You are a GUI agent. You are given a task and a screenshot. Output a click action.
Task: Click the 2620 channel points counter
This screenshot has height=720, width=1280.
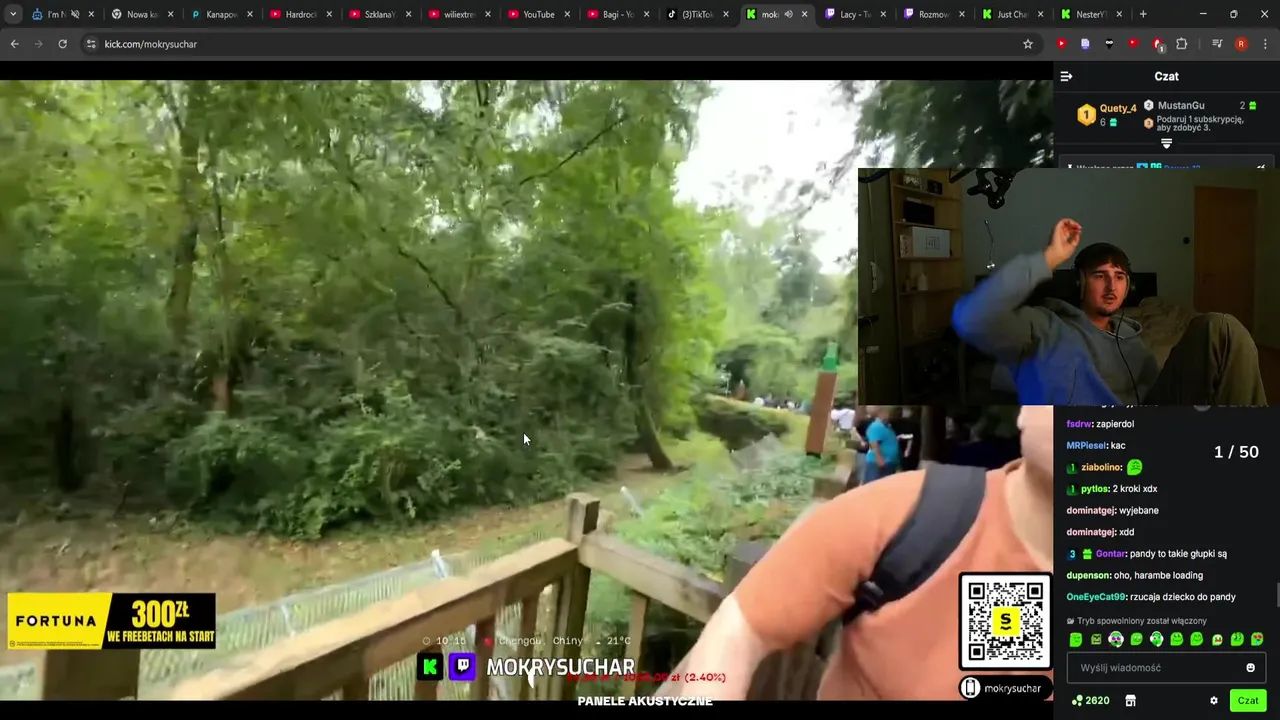(1090, 701)
